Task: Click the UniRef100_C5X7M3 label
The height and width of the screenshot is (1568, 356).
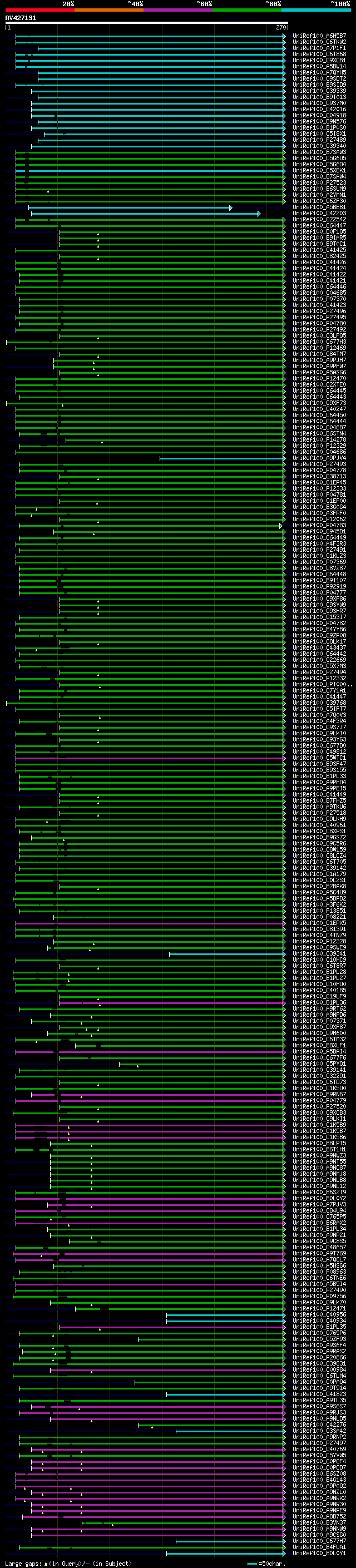Action: tap(319, 666)
